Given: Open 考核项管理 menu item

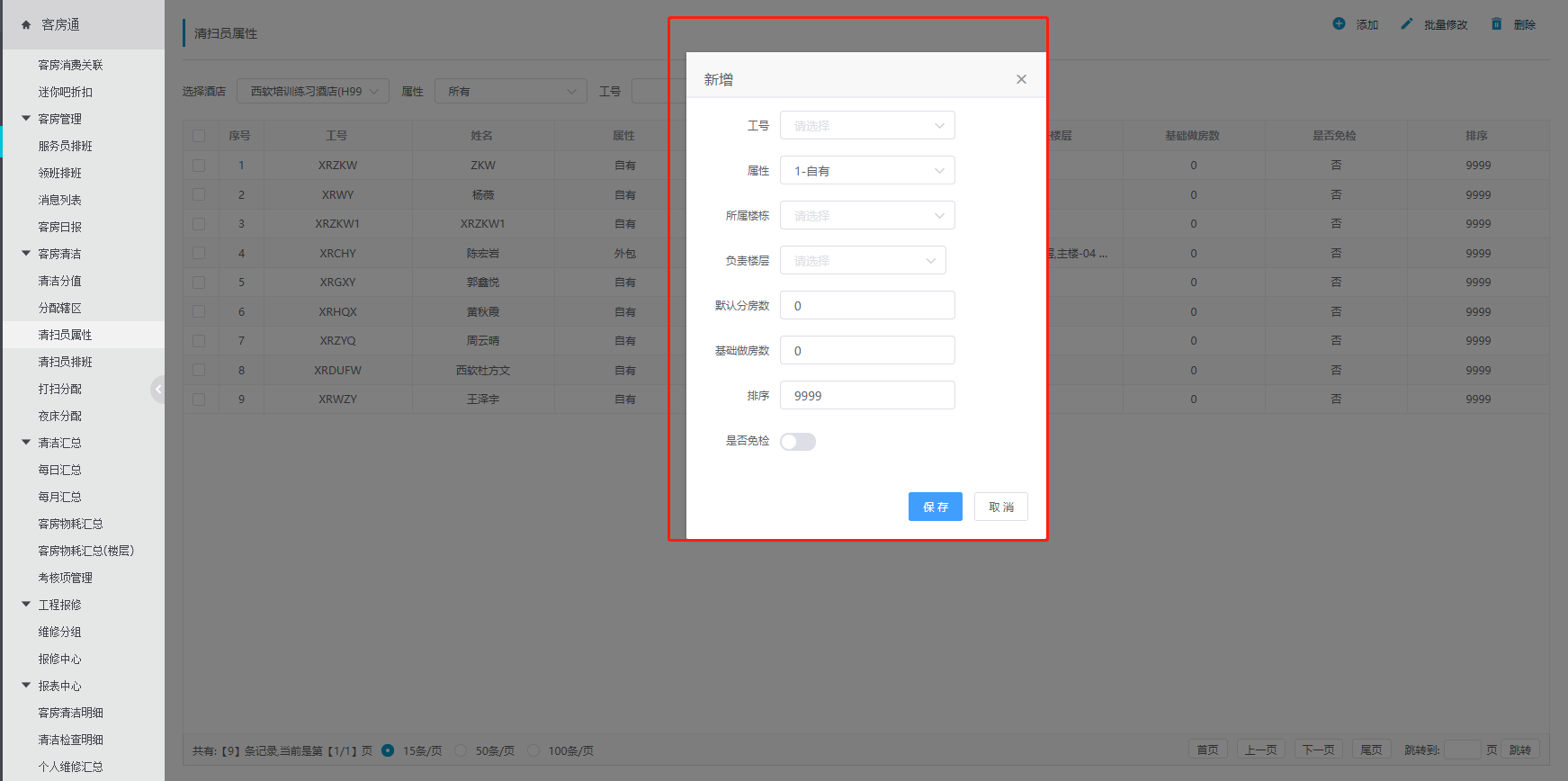Looking at the screenshot, I should (65, 578).
